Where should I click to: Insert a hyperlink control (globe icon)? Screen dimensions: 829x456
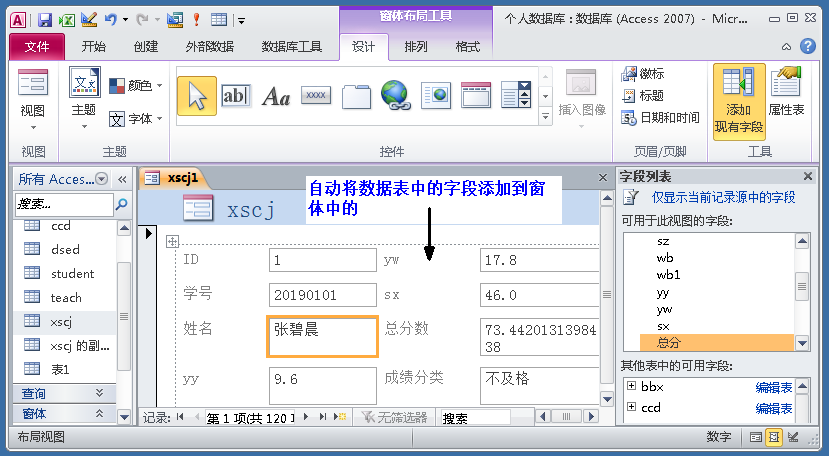(x=395, y=95)
